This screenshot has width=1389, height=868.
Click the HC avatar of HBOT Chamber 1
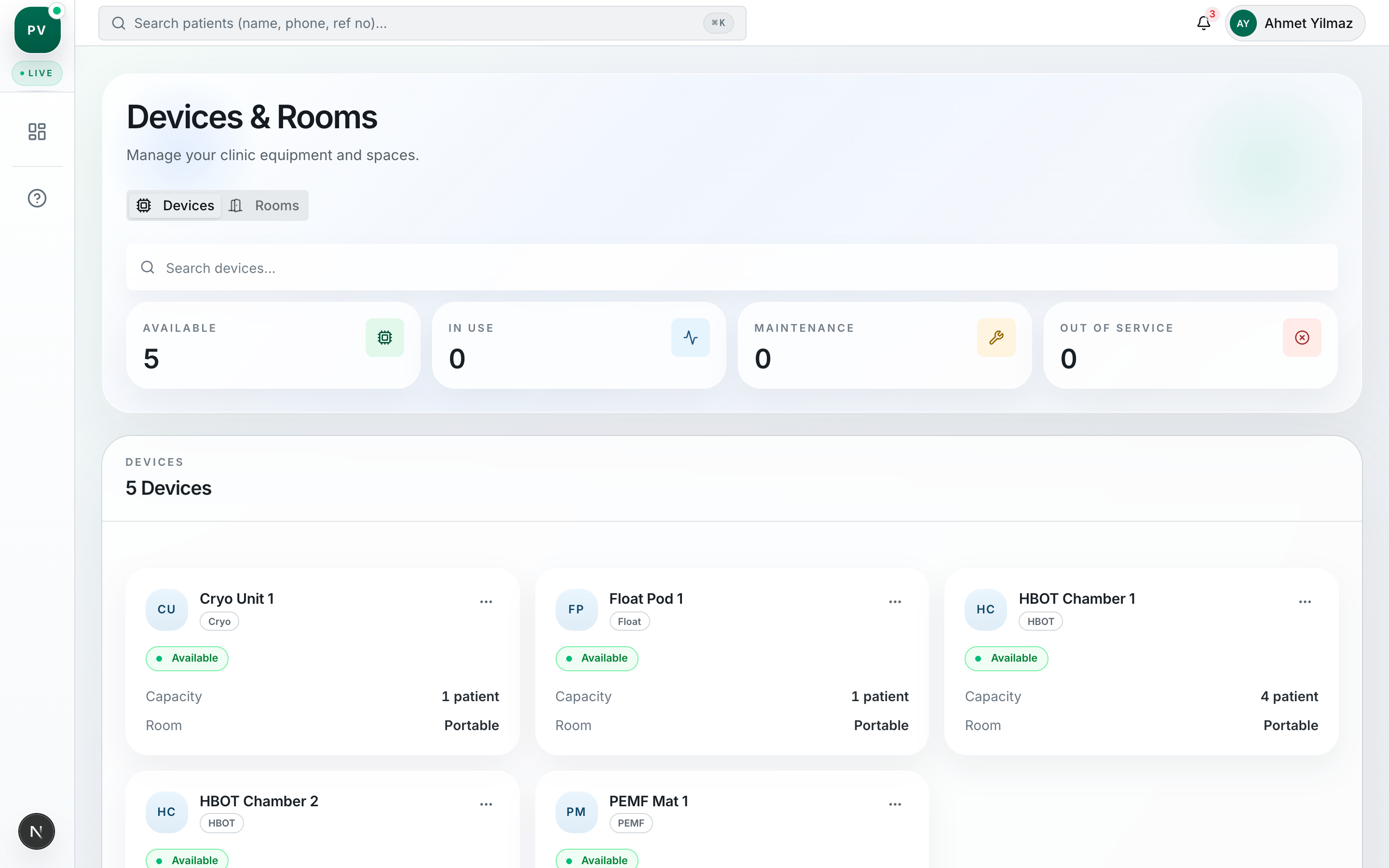click(985, 609)
